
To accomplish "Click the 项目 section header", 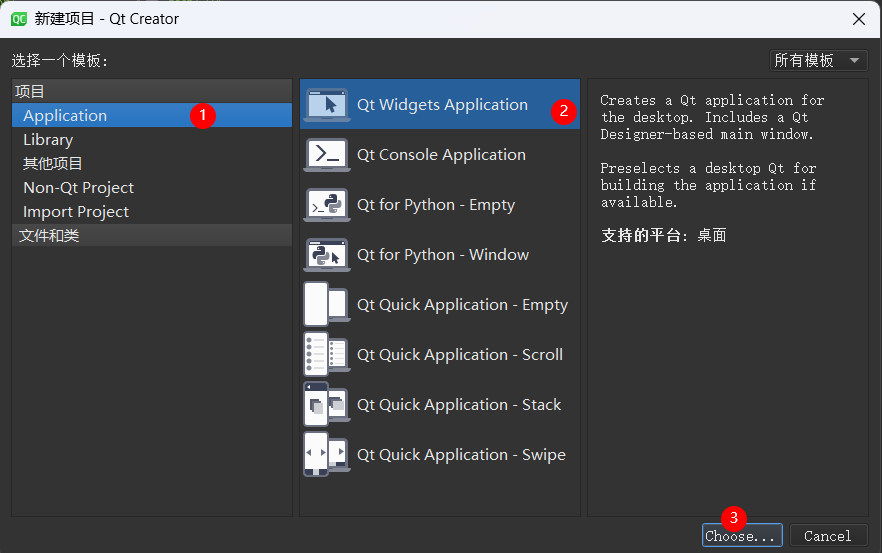I will pyautogui.click(x=30, y=92).
